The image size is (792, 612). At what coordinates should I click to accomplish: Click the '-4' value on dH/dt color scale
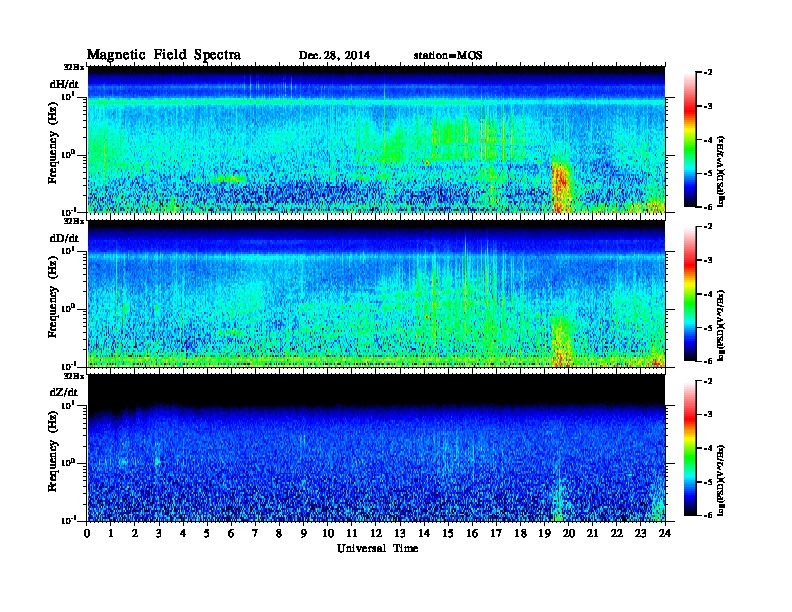[708, 140]
